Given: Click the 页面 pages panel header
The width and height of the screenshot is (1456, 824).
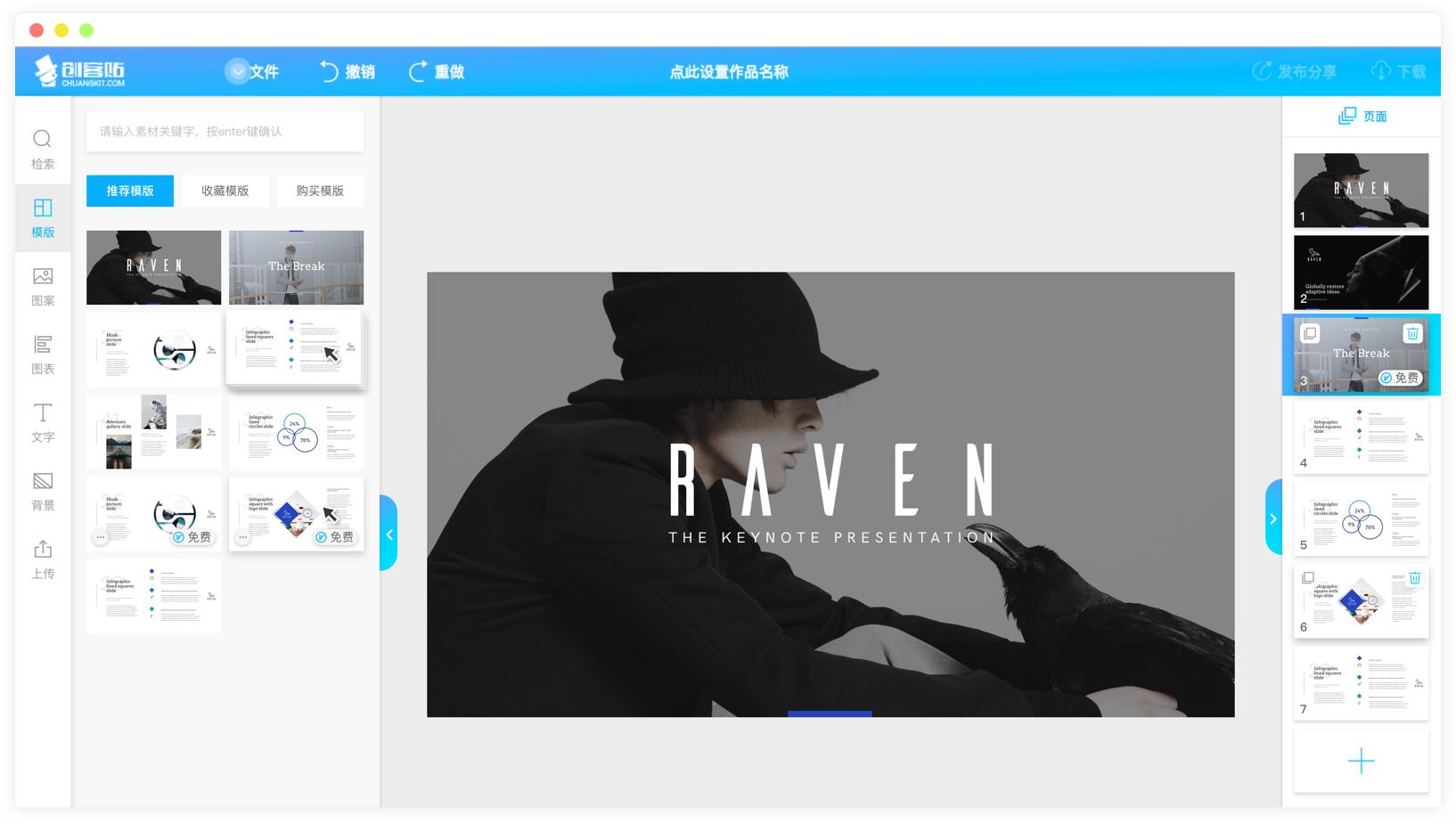Looking at the screenshot, I should coord(1362,116).
